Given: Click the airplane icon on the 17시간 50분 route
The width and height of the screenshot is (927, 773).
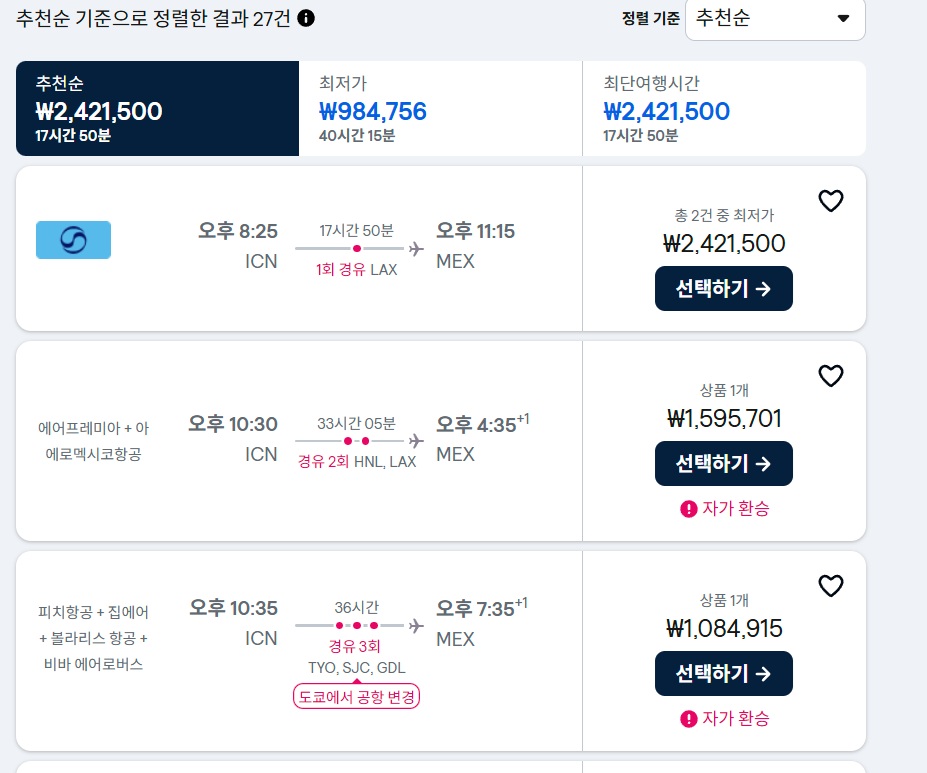Looking at the screenshot, I should 416,248.
